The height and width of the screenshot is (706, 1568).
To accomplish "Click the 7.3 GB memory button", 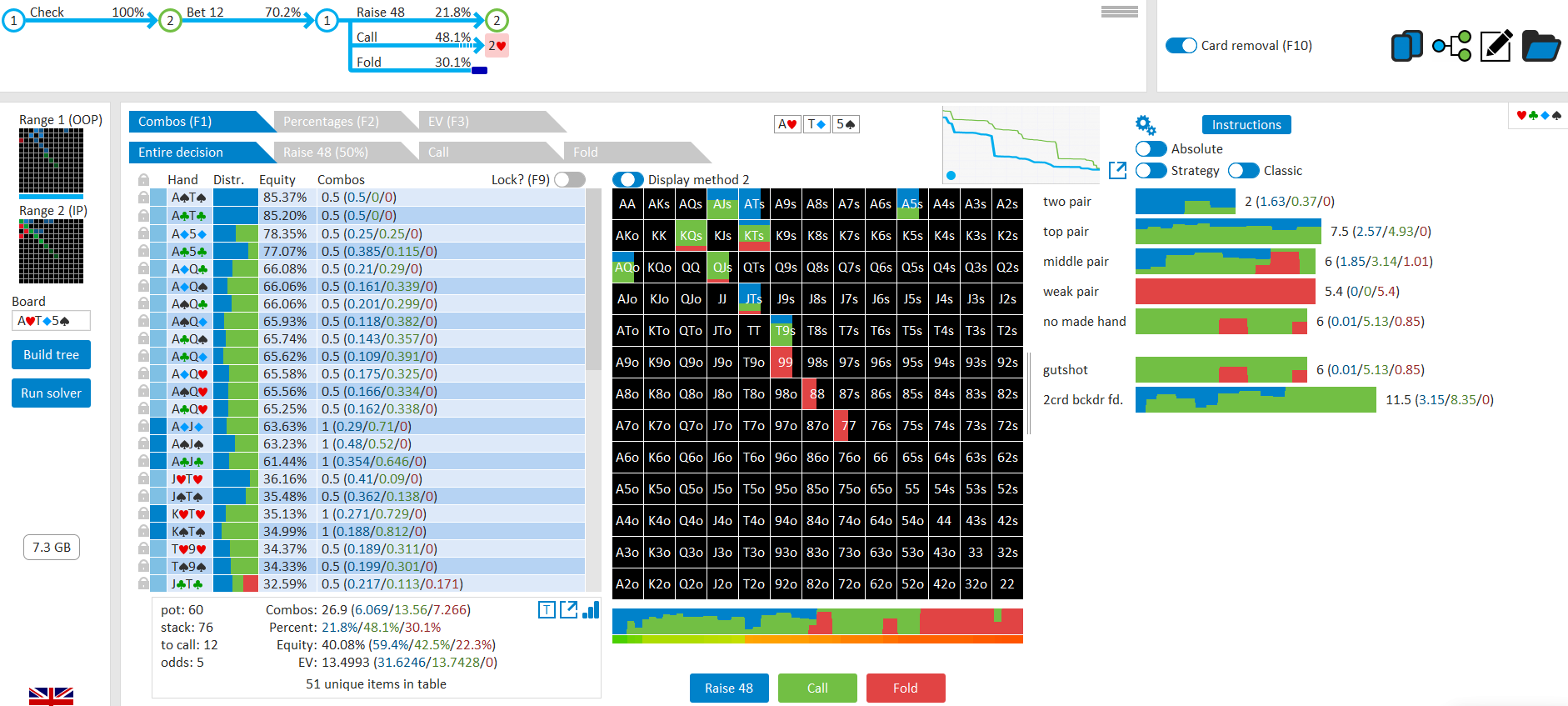I will coord(52,548).
